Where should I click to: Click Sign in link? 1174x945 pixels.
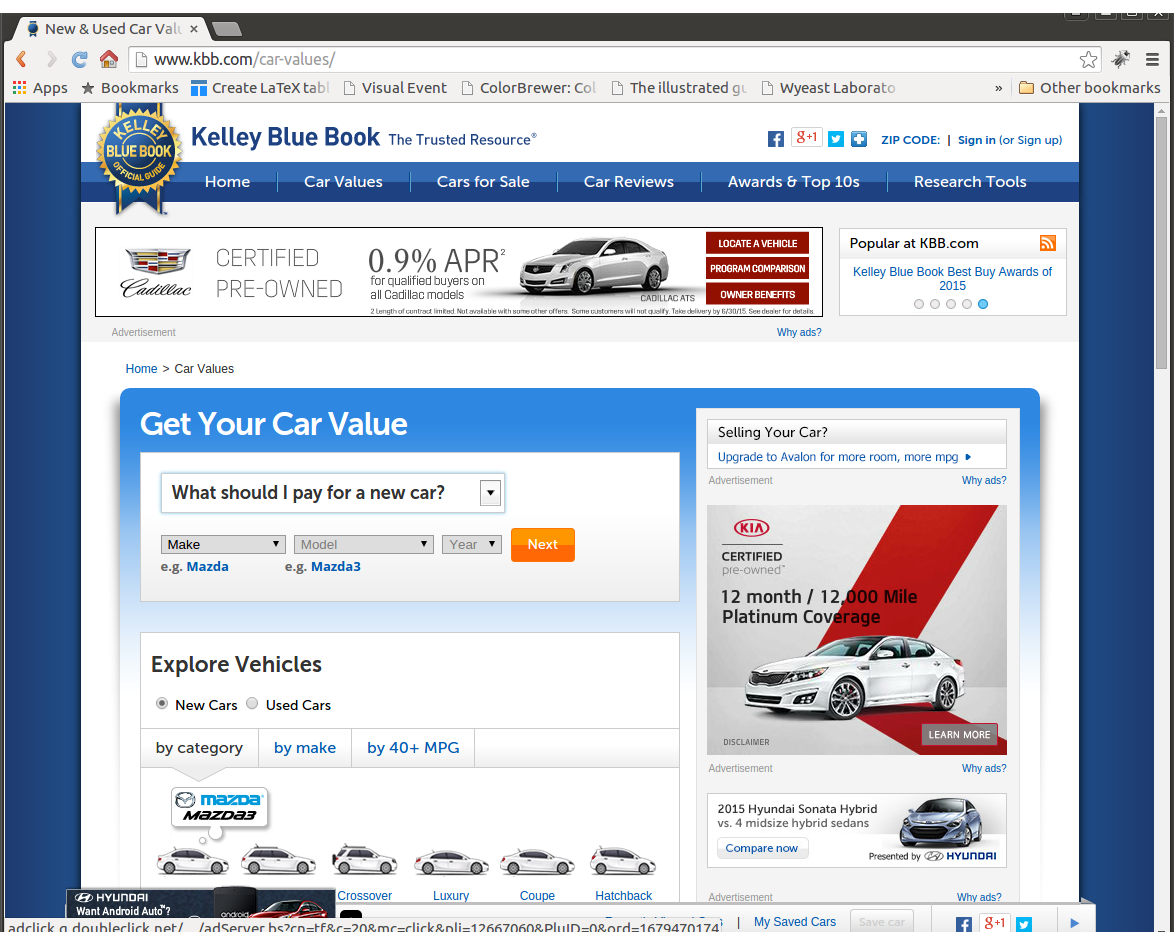(976, 140)
